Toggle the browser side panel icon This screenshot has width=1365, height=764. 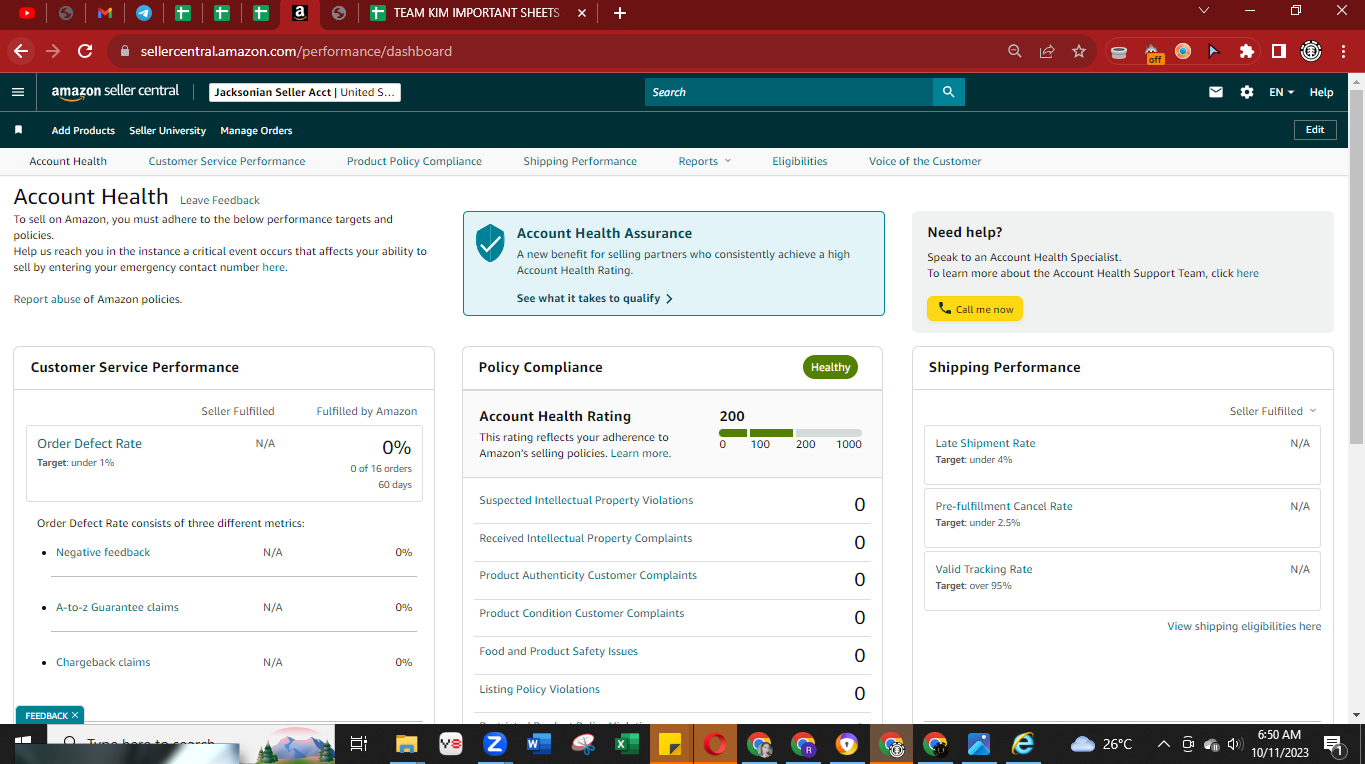click(x=1278, y=51)
